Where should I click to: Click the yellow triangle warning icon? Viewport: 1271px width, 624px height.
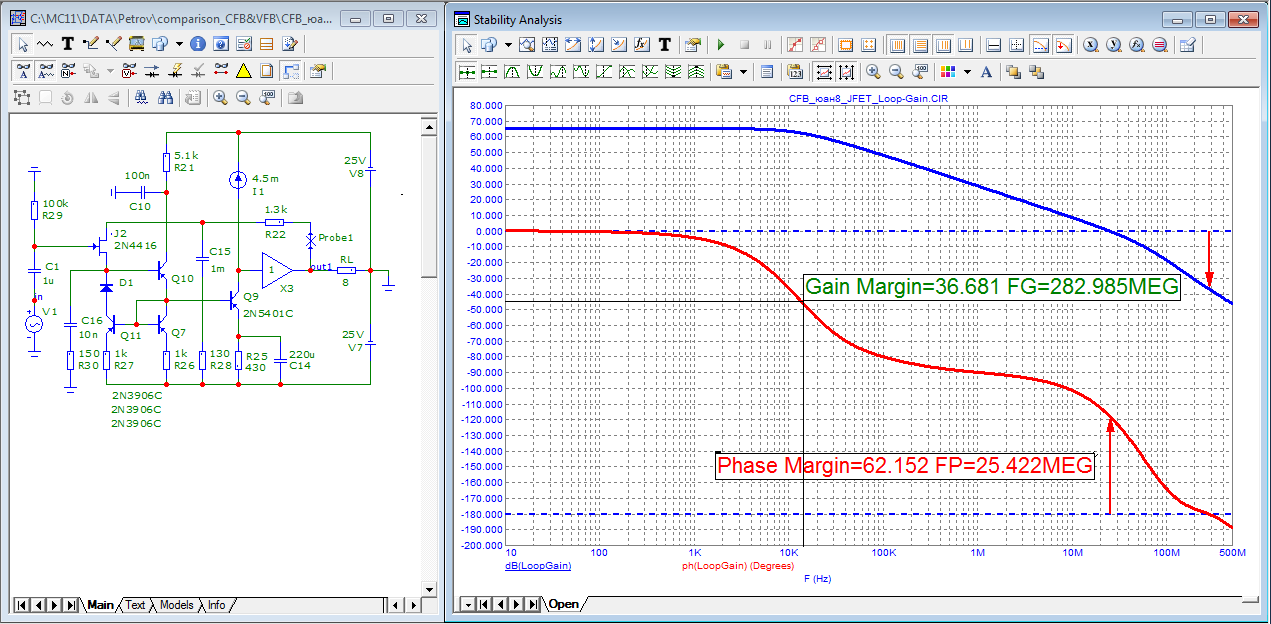(x=243, y=71)
